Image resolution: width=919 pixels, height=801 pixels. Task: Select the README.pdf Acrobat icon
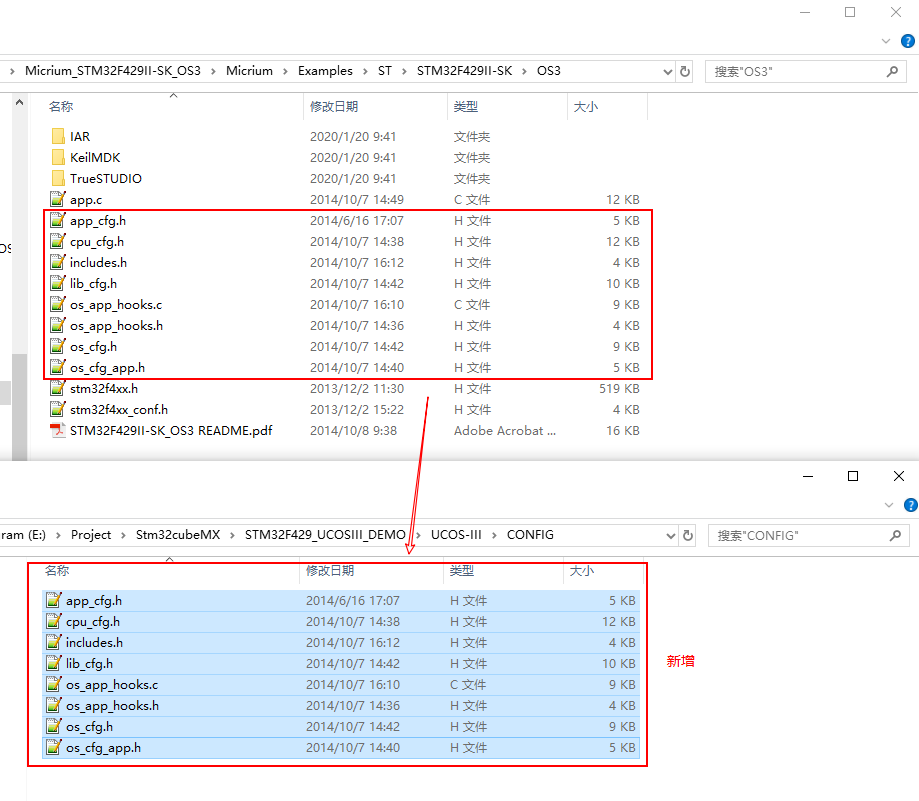(x=57, y=431)
